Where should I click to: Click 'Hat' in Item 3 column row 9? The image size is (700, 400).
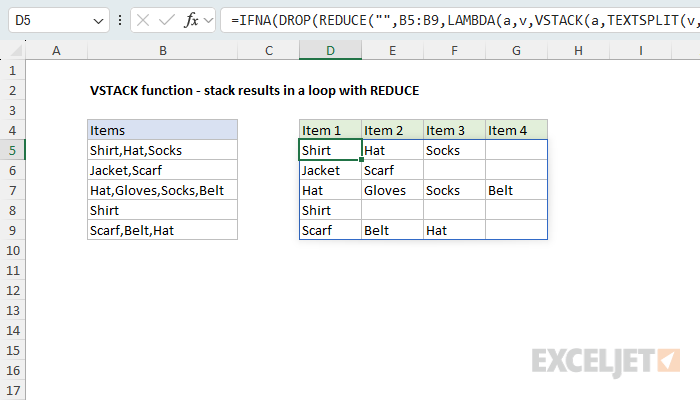click(x=454, y=230)
